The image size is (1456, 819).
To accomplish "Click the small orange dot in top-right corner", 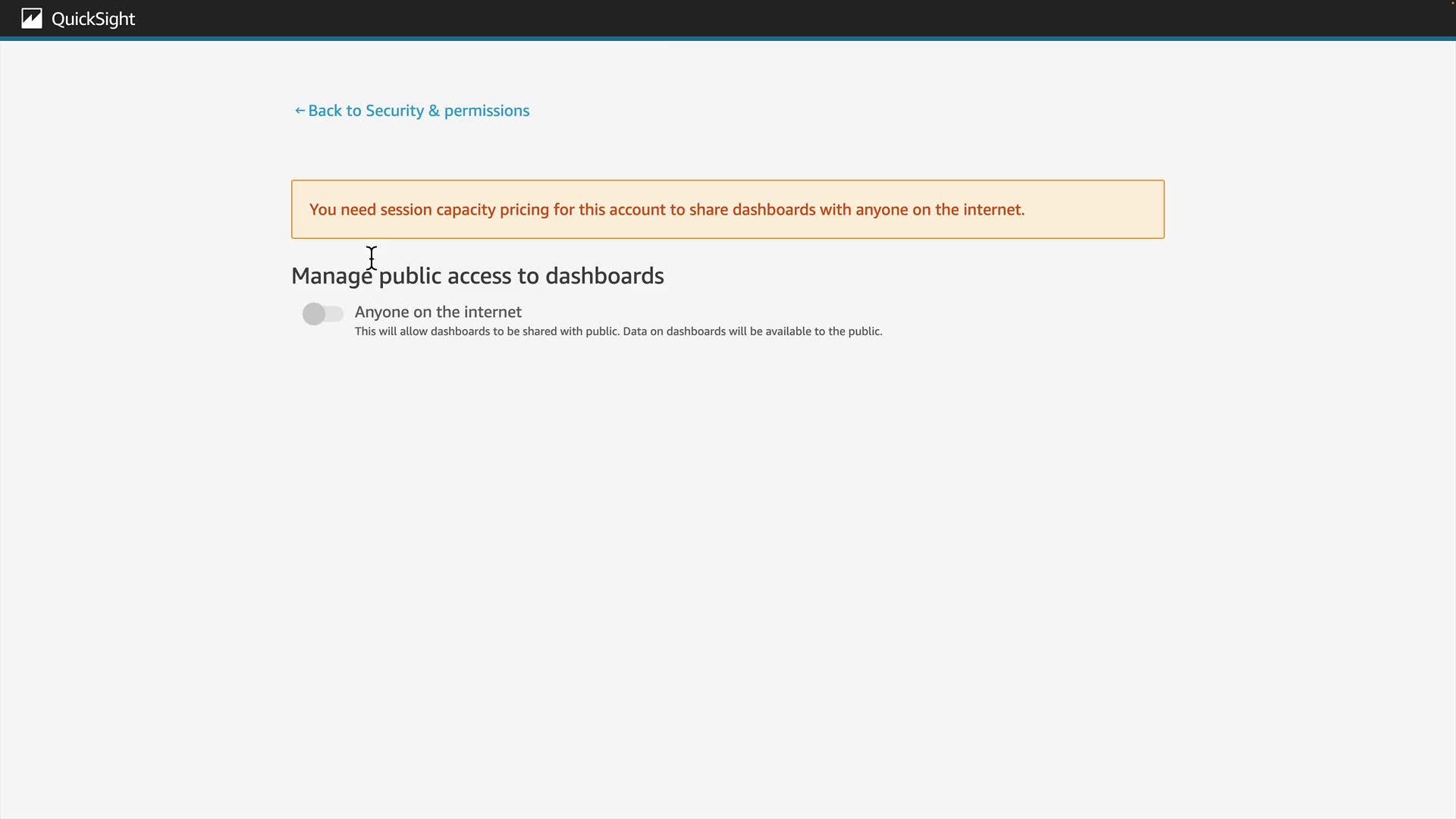I will pyautogui.click(x=1452, y=2).
